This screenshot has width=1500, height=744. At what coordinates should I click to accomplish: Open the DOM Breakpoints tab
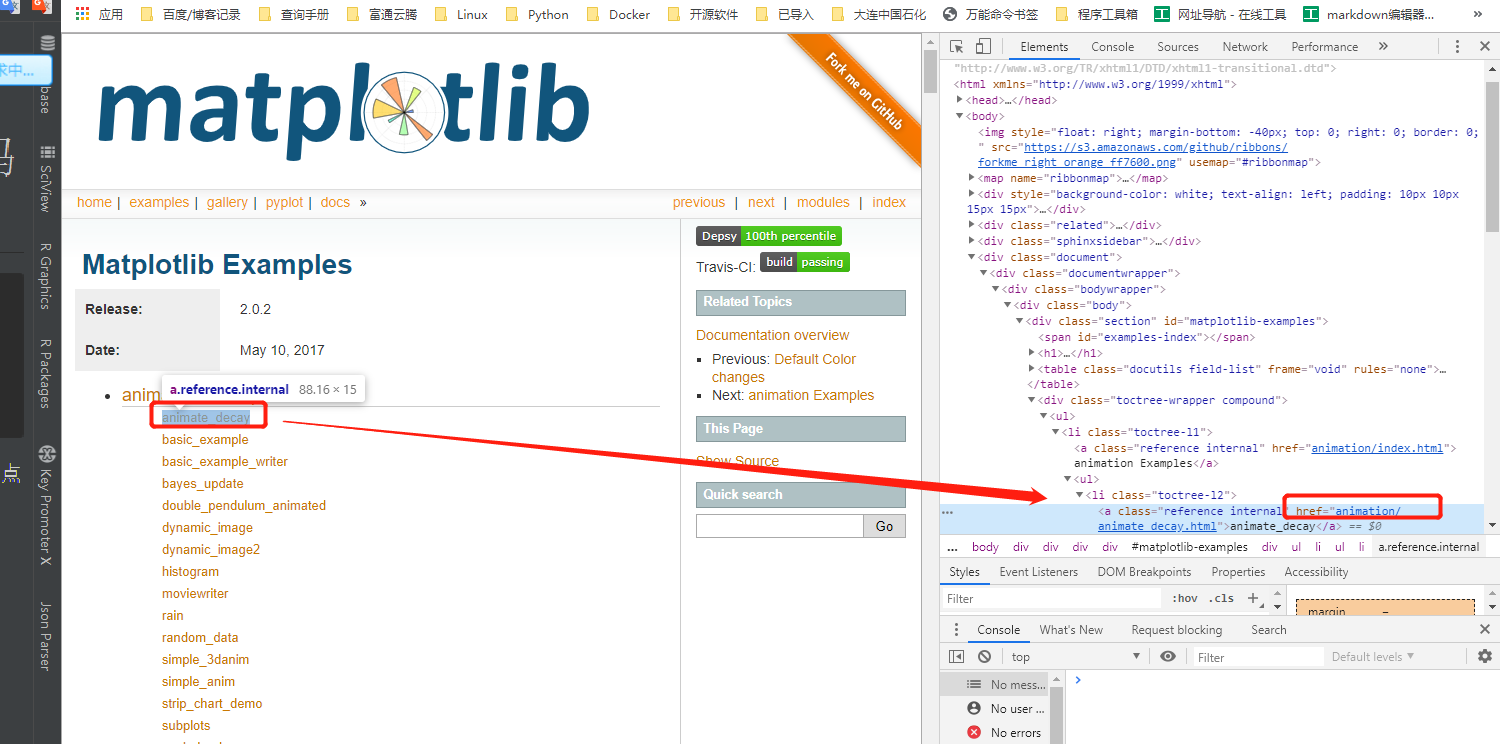coord(1145,572)
